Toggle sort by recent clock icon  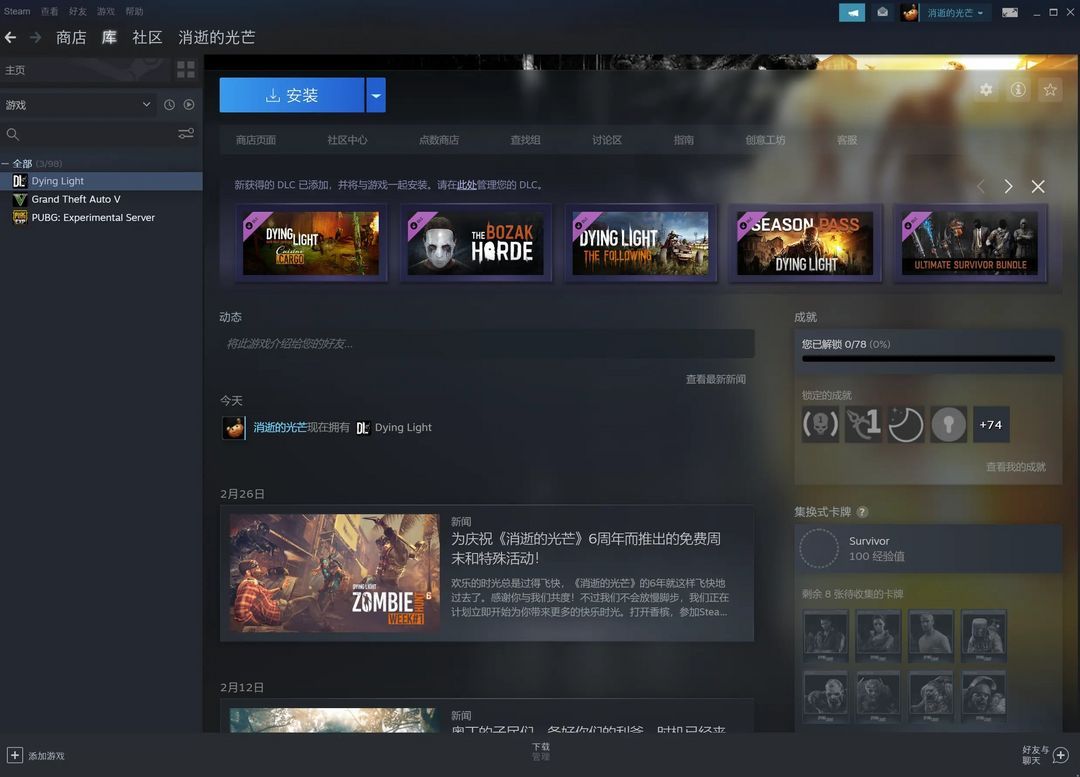click(169, 105)
